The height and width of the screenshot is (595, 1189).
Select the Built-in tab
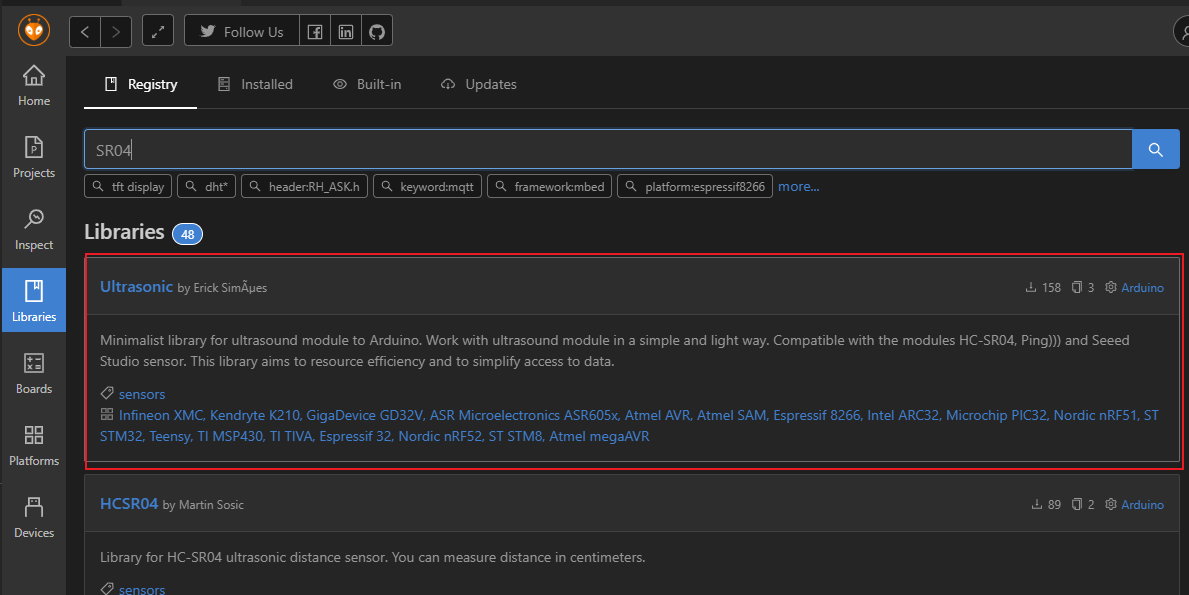click(367, 85)
